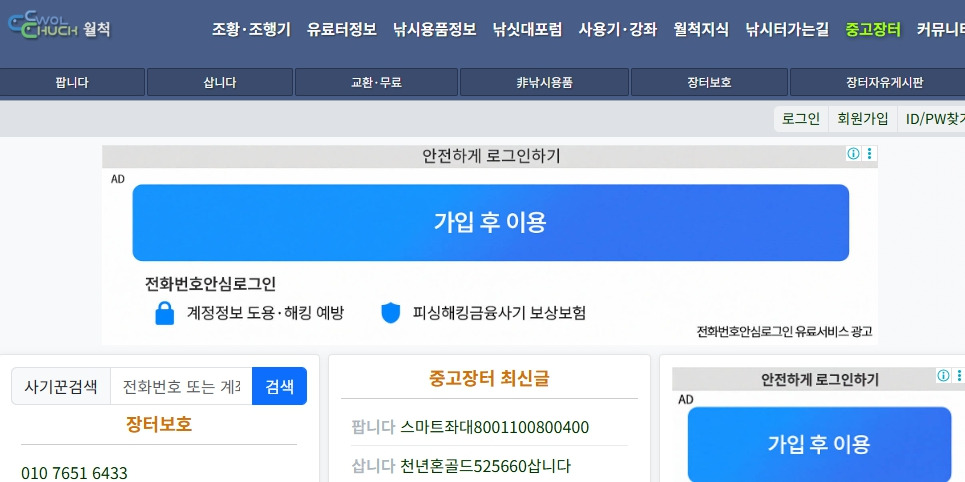The height and width of the screenshot is (482, 965).
Task: Click the 안전하게 로그인하기 top ad title
Action: click(491, 156)
